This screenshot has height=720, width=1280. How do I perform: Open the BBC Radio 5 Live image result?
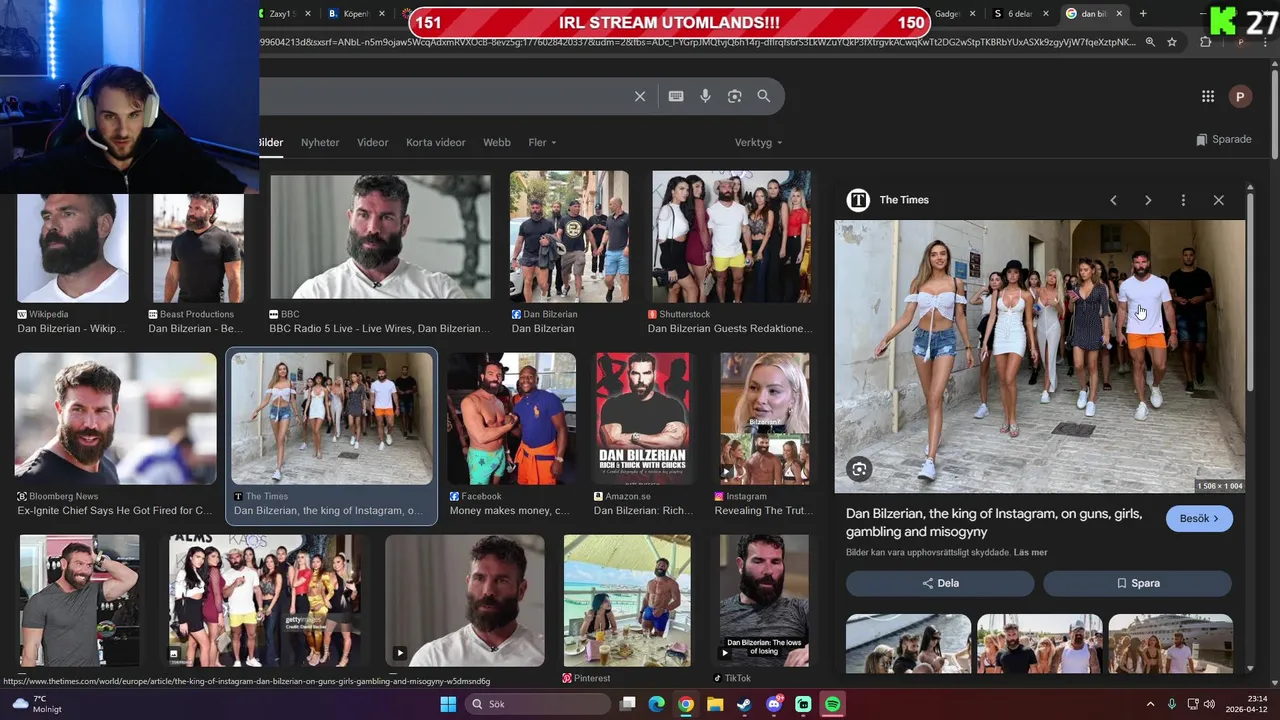(x=380, y=237)
